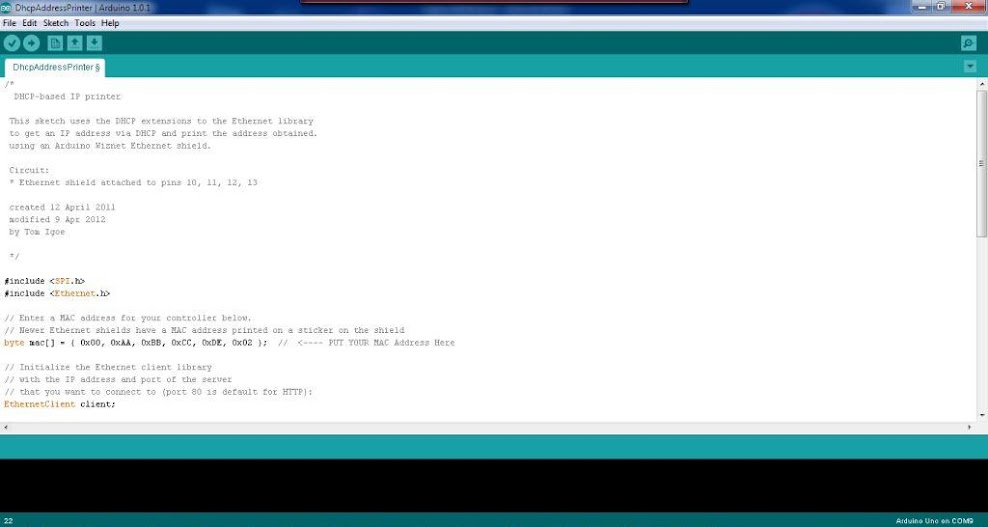Click the 'Enter a MAC address' comment line
Image resolution: width=988 pixels, height=527 pixels.
[x=128, y=318]
